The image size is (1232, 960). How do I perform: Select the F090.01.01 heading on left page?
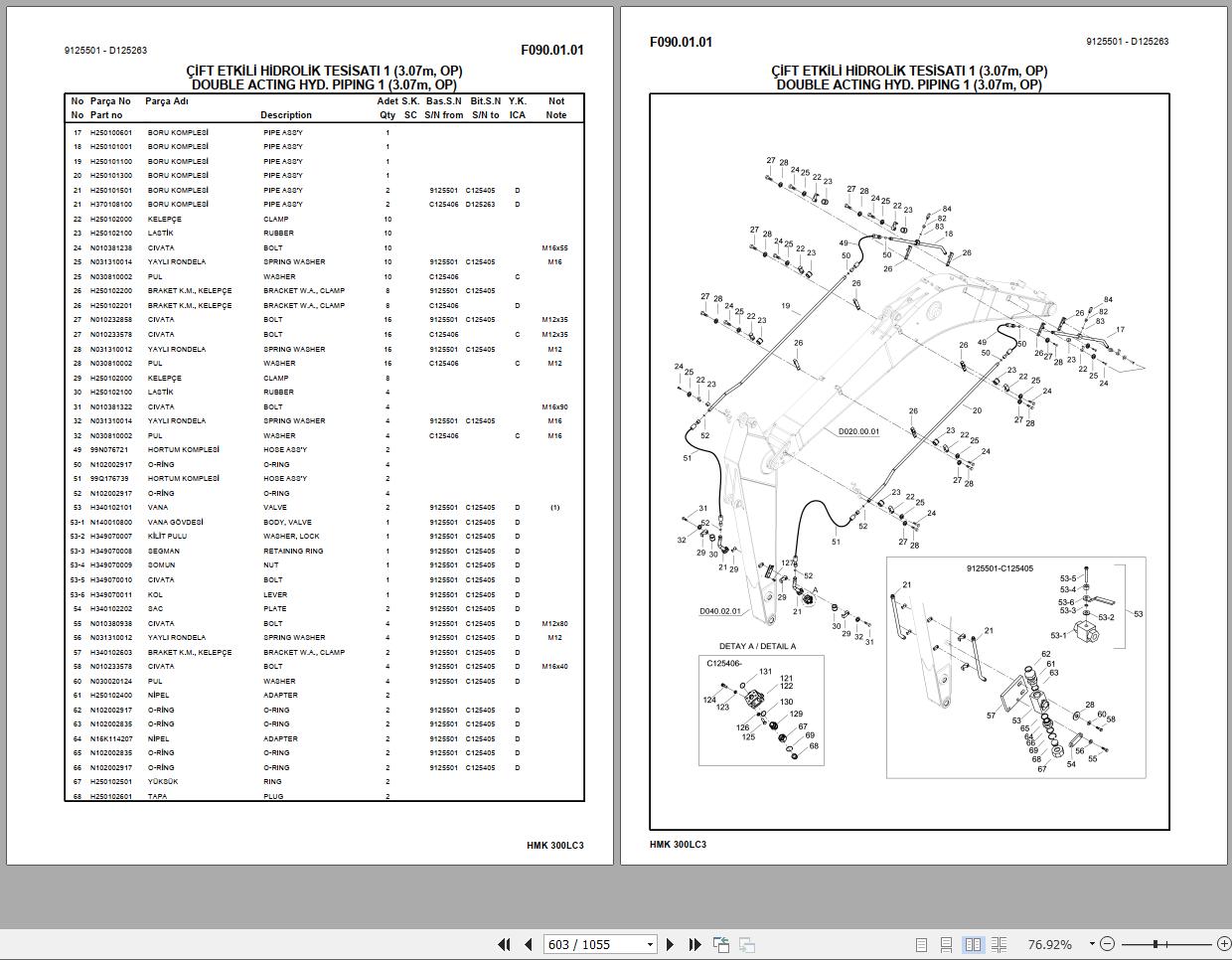point(552,48)
